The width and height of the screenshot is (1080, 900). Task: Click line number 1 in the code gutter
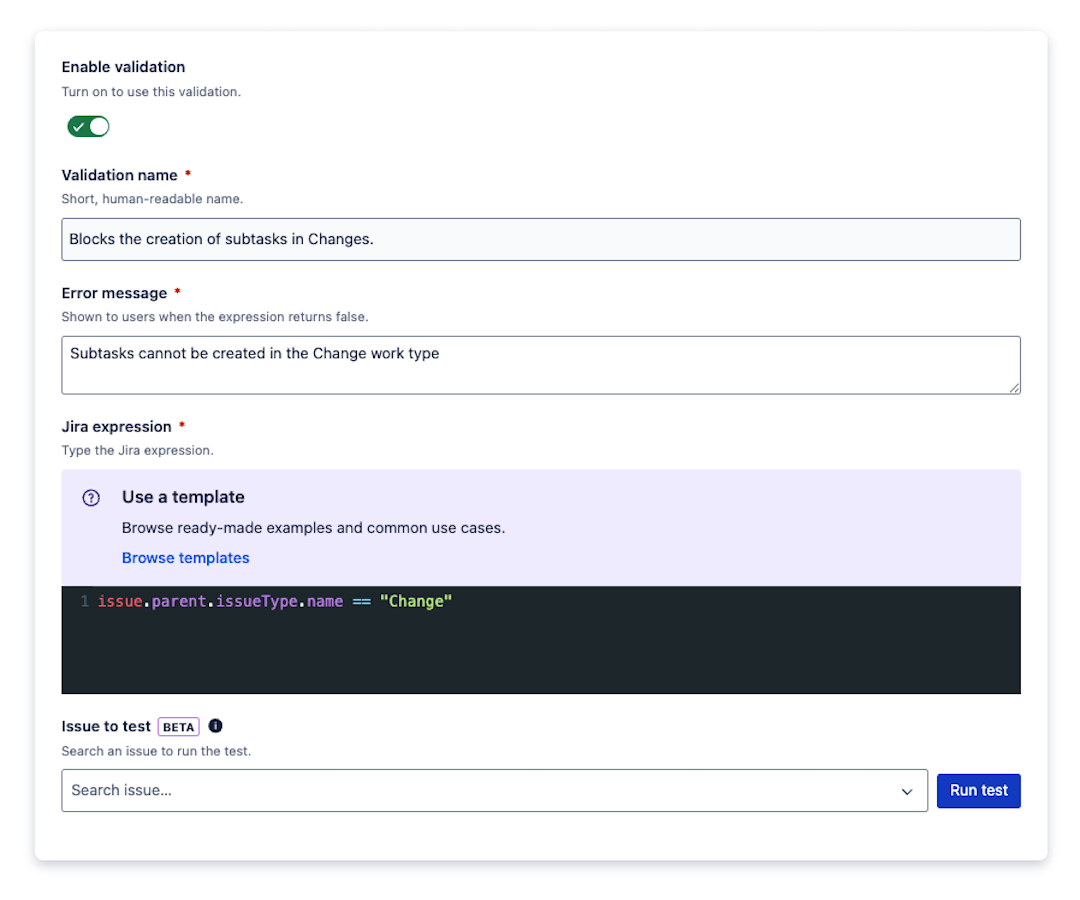coord(85,602)
